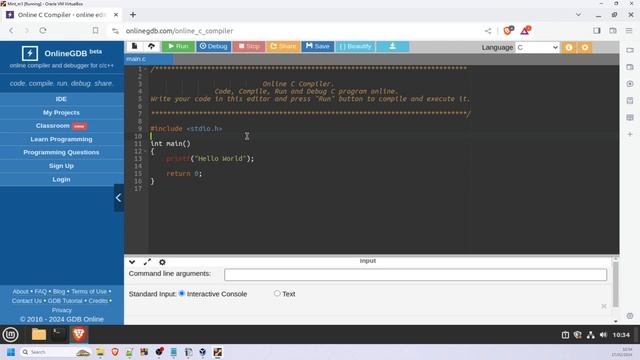Beautify the source code

355,47
